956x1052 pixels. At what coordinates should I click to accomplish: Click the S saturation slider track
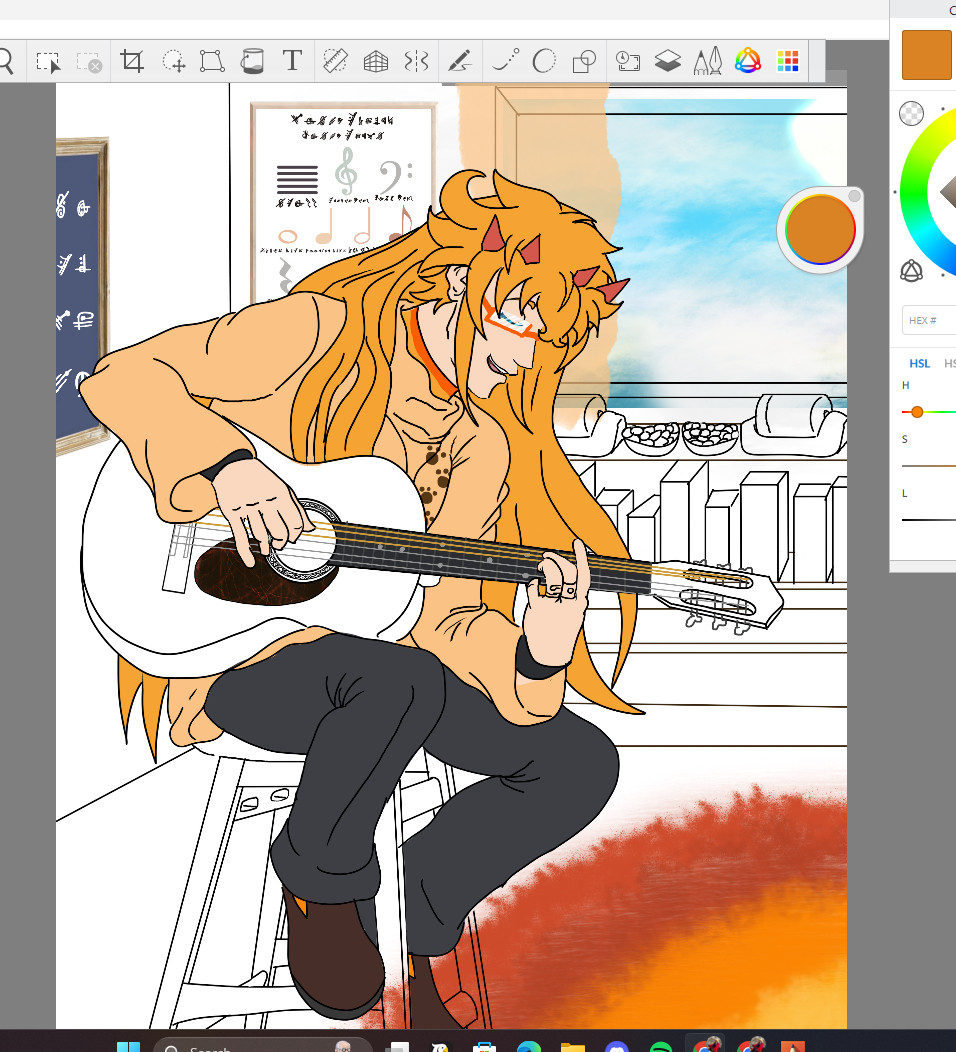(928, 466)
